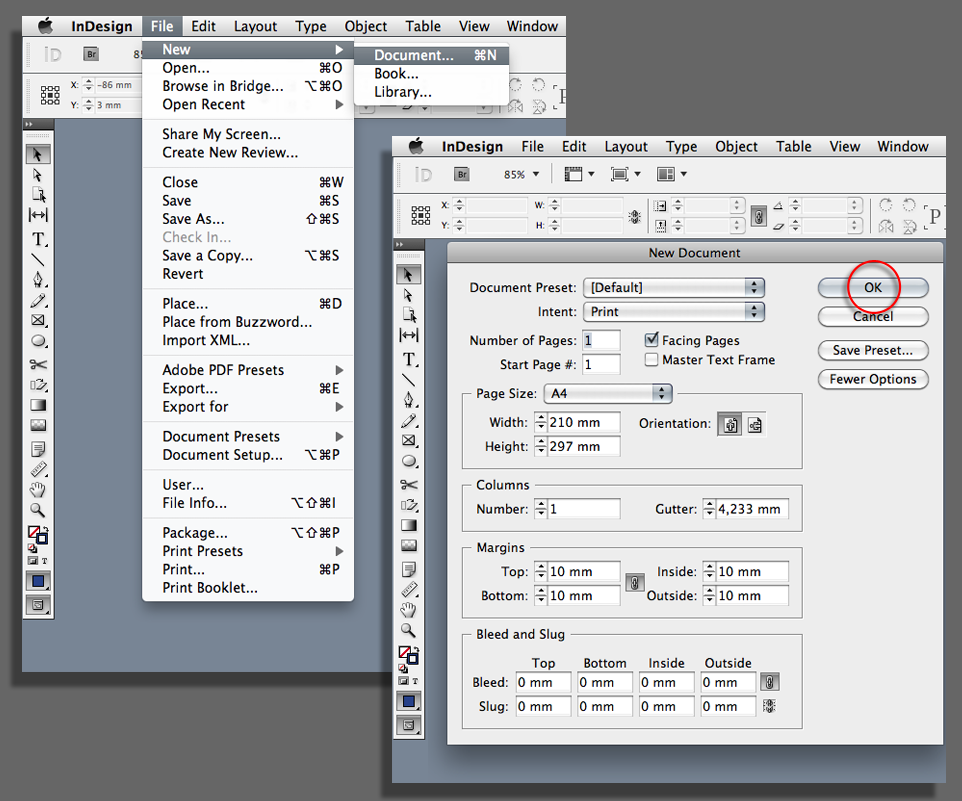Select the Type tool in the left window toolbar
The image size is (962, 801).
[38, 239]
